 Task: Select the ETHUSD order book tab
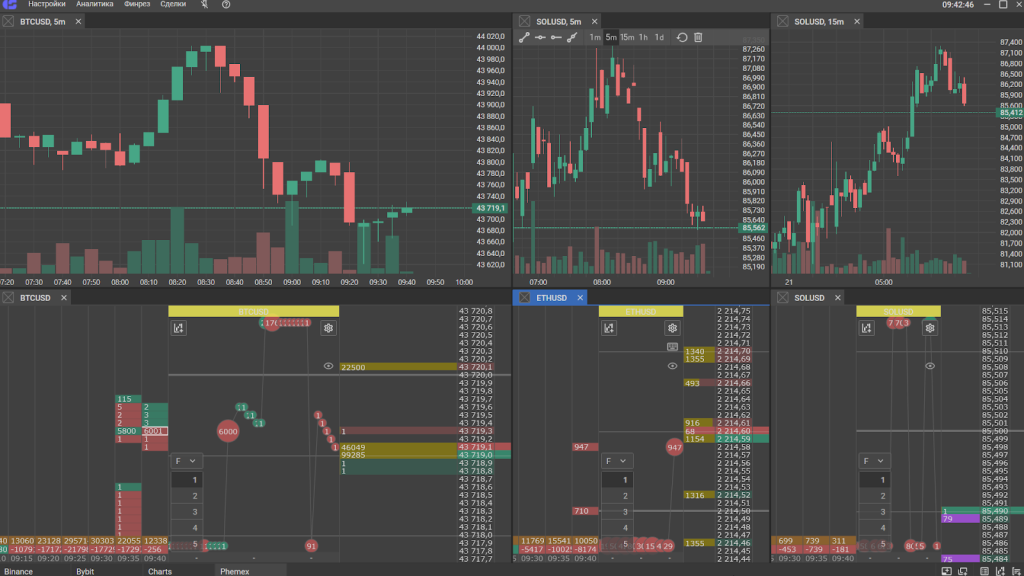pos(551,298)
